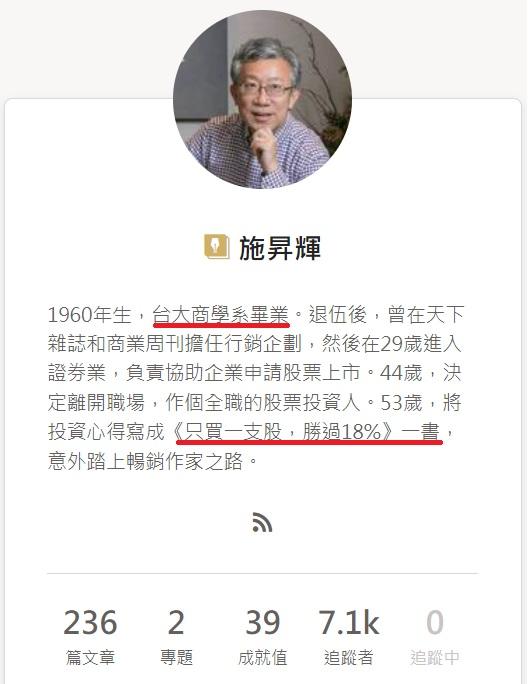This screenshot has width=528, height=684.
Task: Click the bio line starting with 證券業
Action: [254, 374]
